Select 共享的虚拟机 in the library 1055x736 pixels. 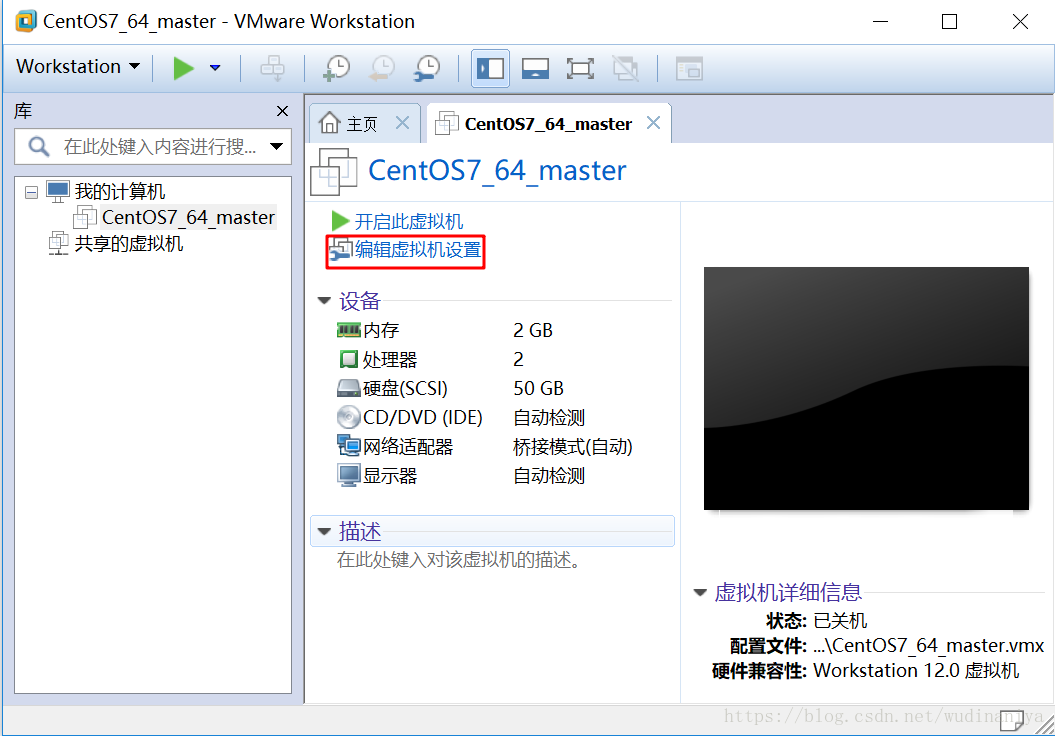129,244
